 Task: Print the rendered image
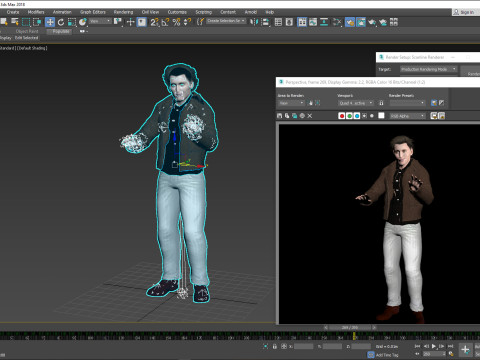(302, 116)
